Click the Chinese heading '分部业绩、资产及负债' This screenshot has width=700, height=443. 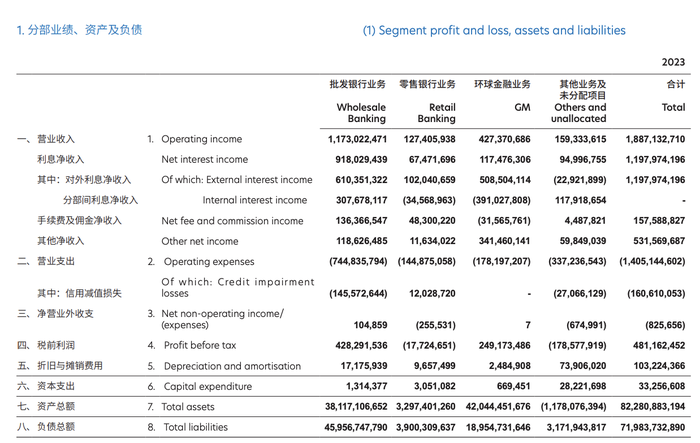click(79, 30)
